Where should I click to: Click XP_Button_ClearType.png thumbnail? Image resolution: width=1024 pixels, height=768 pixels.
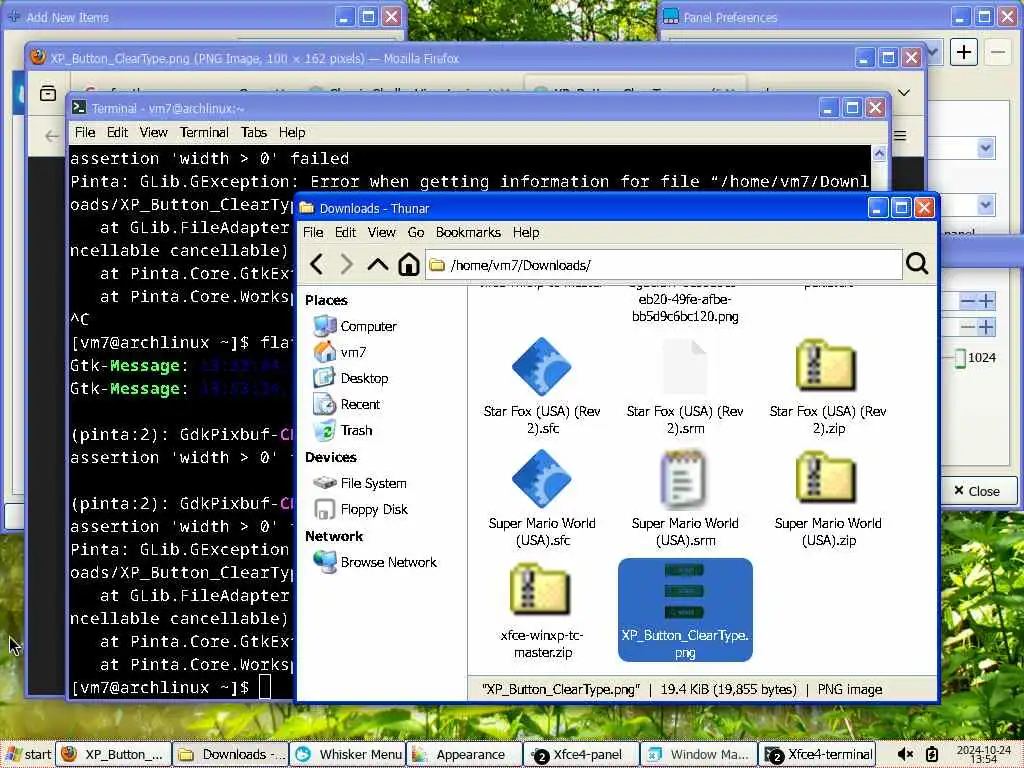pyautogui.click(x=684, y=592)
